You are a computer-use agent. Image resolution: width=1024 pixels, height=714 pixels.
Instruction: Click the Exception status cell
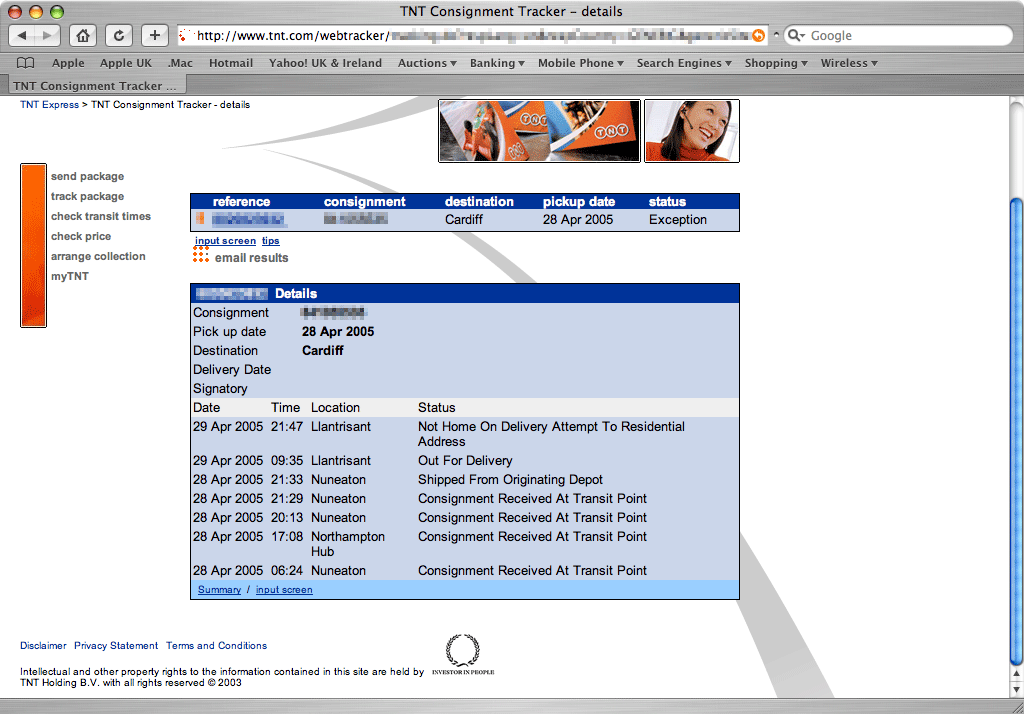pos(677,219)
